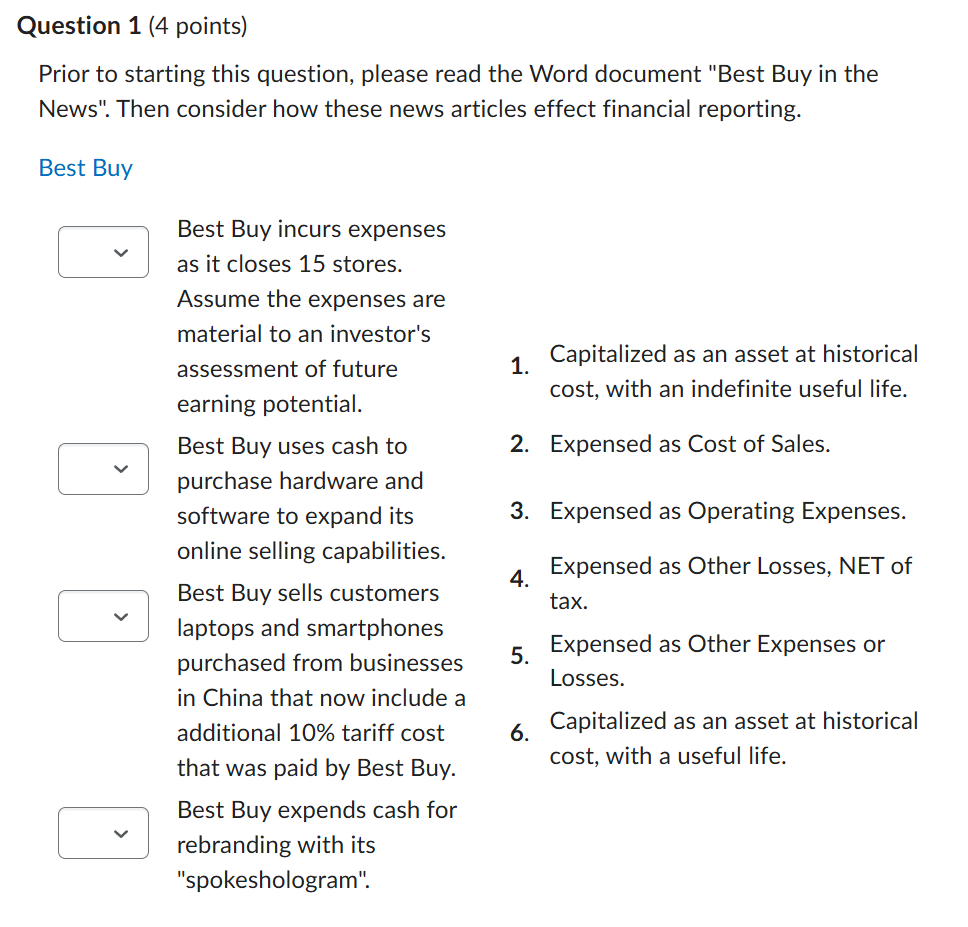The height and width of the screenshot is (927, 968).
Task: Select answer option 1 about indefinite useful life
Action: 733,371
